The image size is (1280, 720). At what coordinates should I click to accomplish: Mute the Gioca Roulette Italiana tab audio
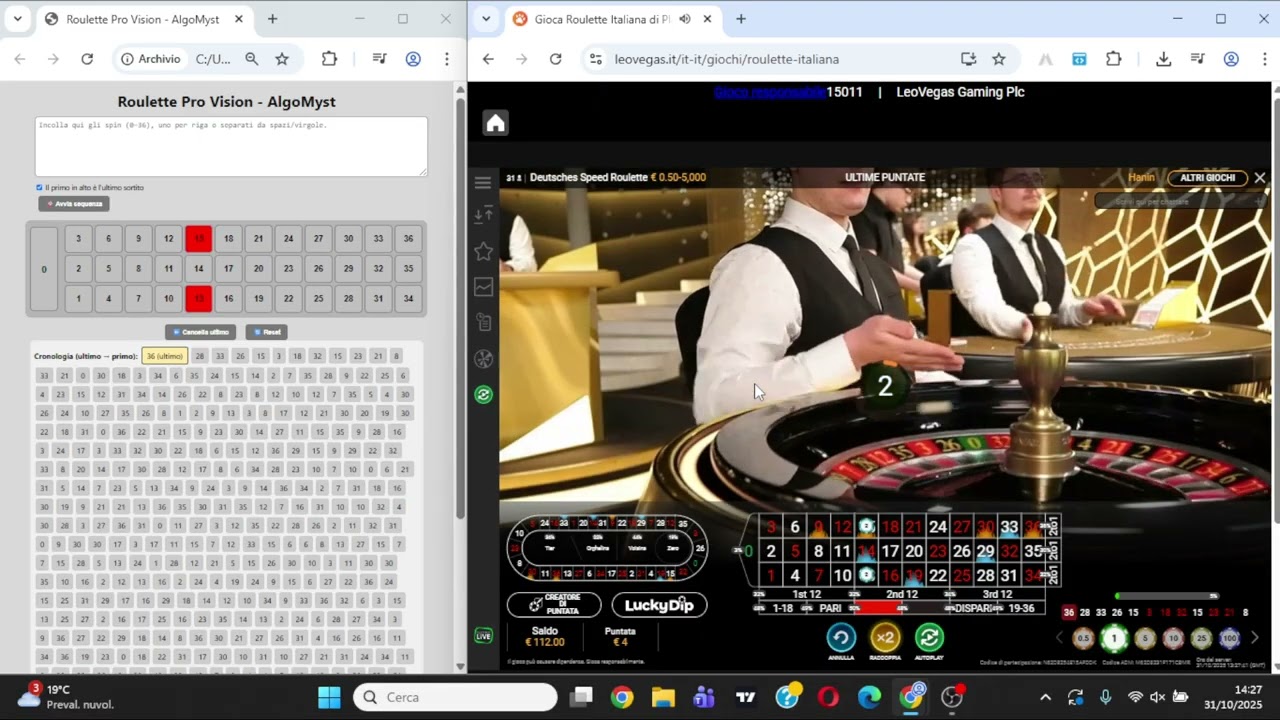[x=685, y=19]
